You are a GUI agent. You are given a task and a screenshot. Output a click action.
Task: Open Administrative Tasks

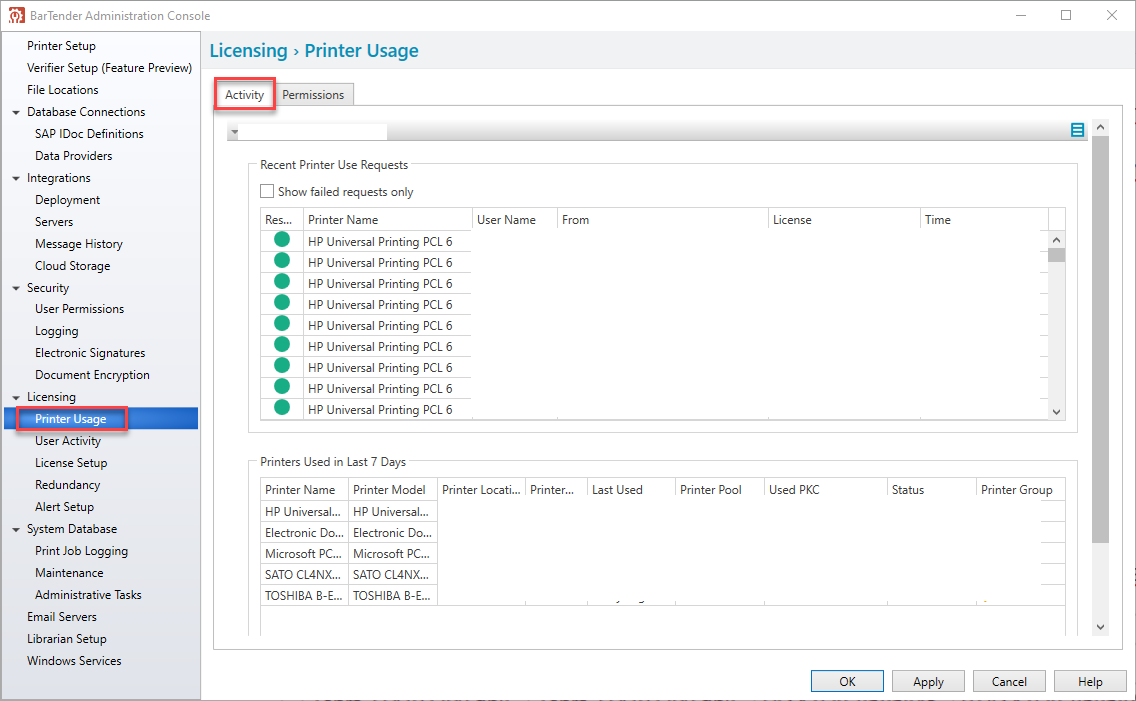88,595
